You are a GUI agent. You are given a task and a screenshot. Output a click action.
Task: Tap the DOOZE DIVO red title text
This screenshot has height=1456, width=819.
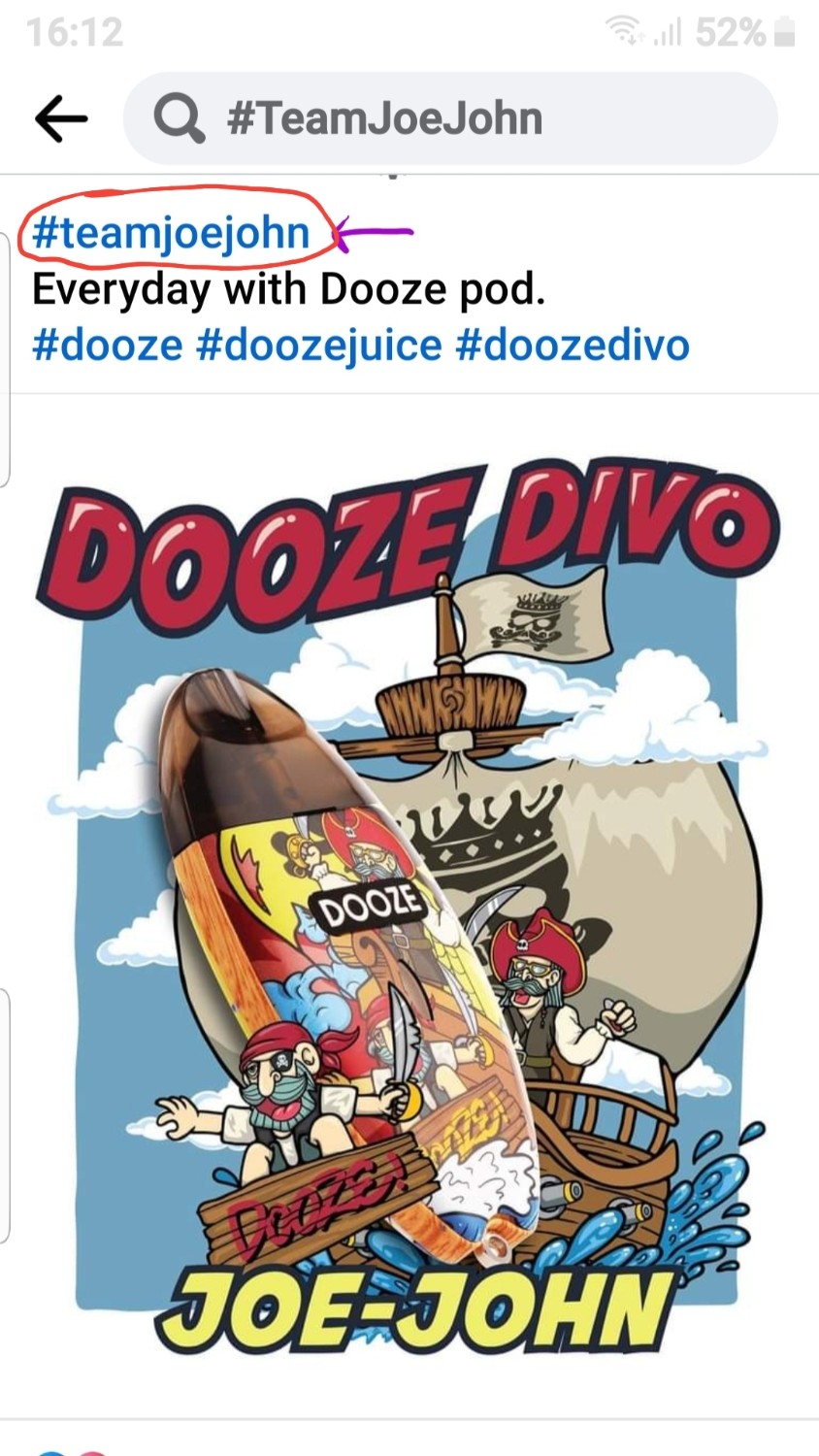[408, 546]
